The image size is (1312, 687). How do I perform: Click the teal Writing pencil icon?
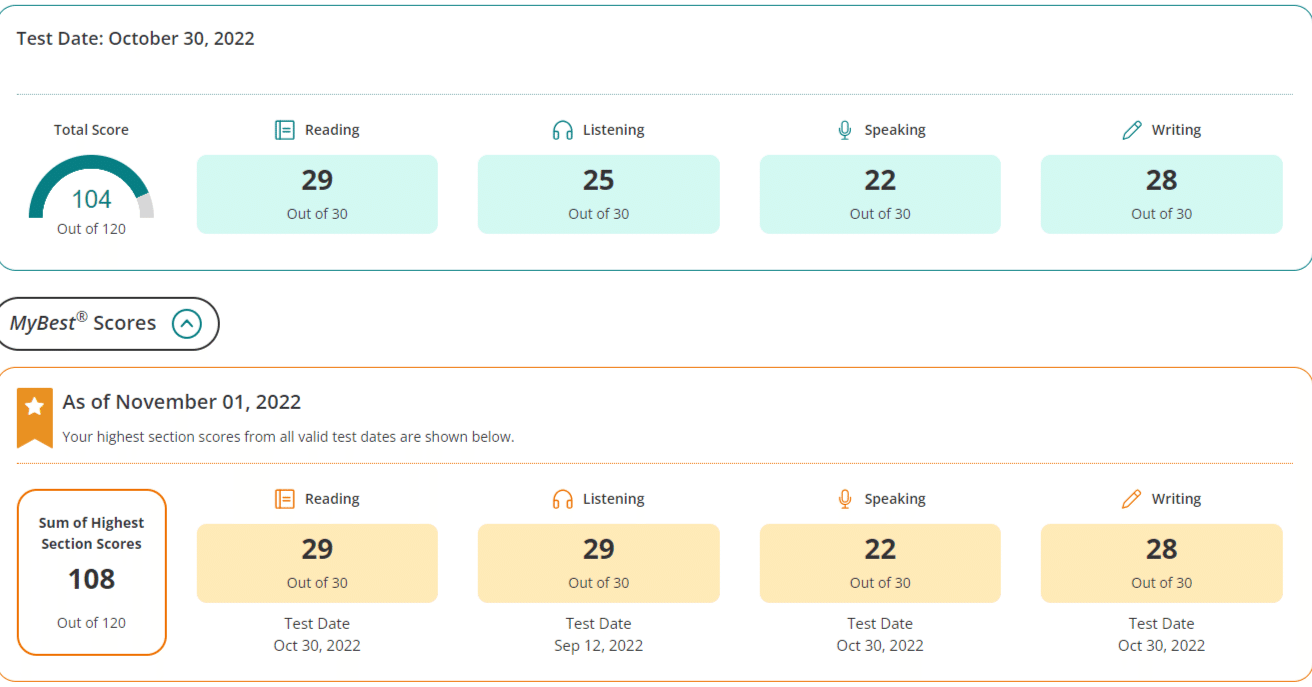click(x=1132, y=130)
